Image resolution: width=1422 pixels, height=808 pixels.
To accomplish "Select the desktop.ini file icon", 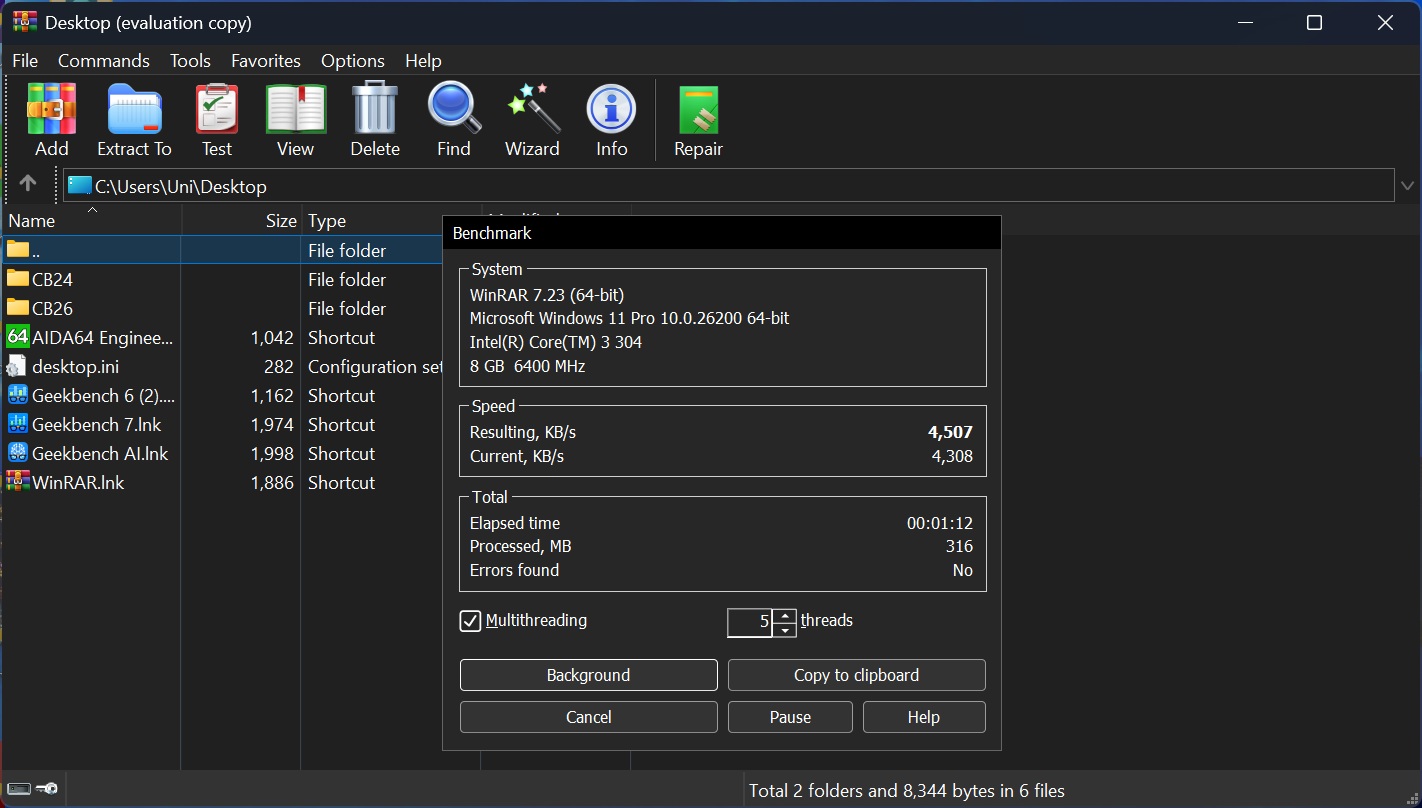I will 18,366.
